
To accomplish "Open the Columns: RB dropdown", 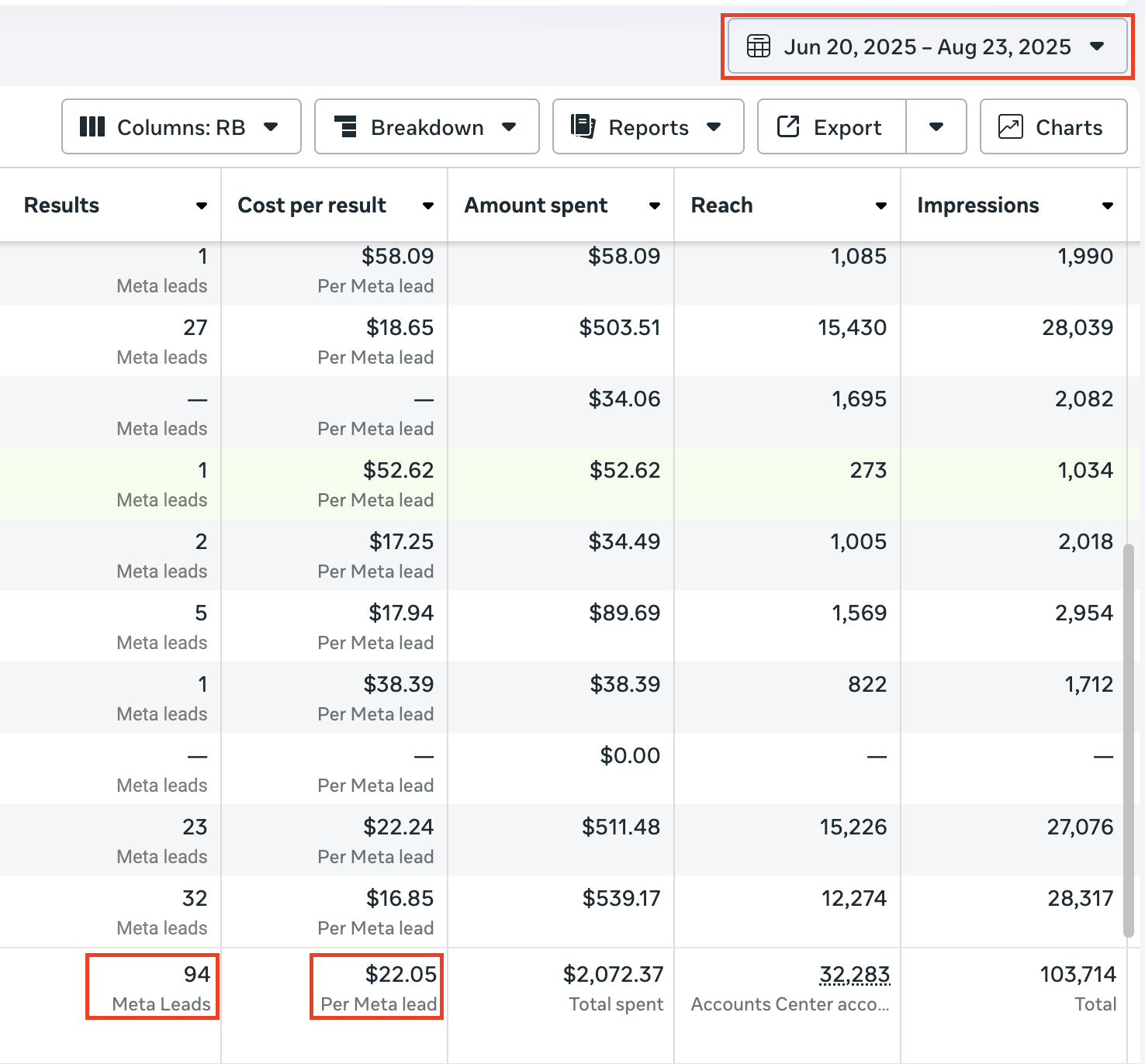I will point(181,127).
